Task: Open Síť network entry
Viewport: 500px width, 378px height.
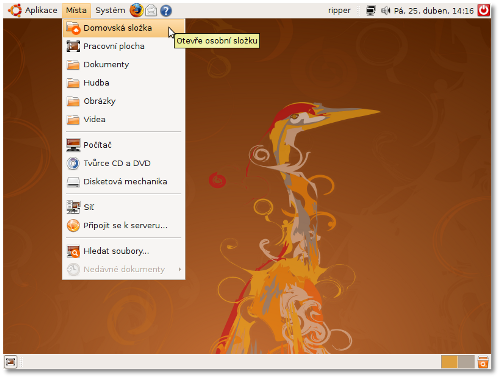Action: pos(123,207)
